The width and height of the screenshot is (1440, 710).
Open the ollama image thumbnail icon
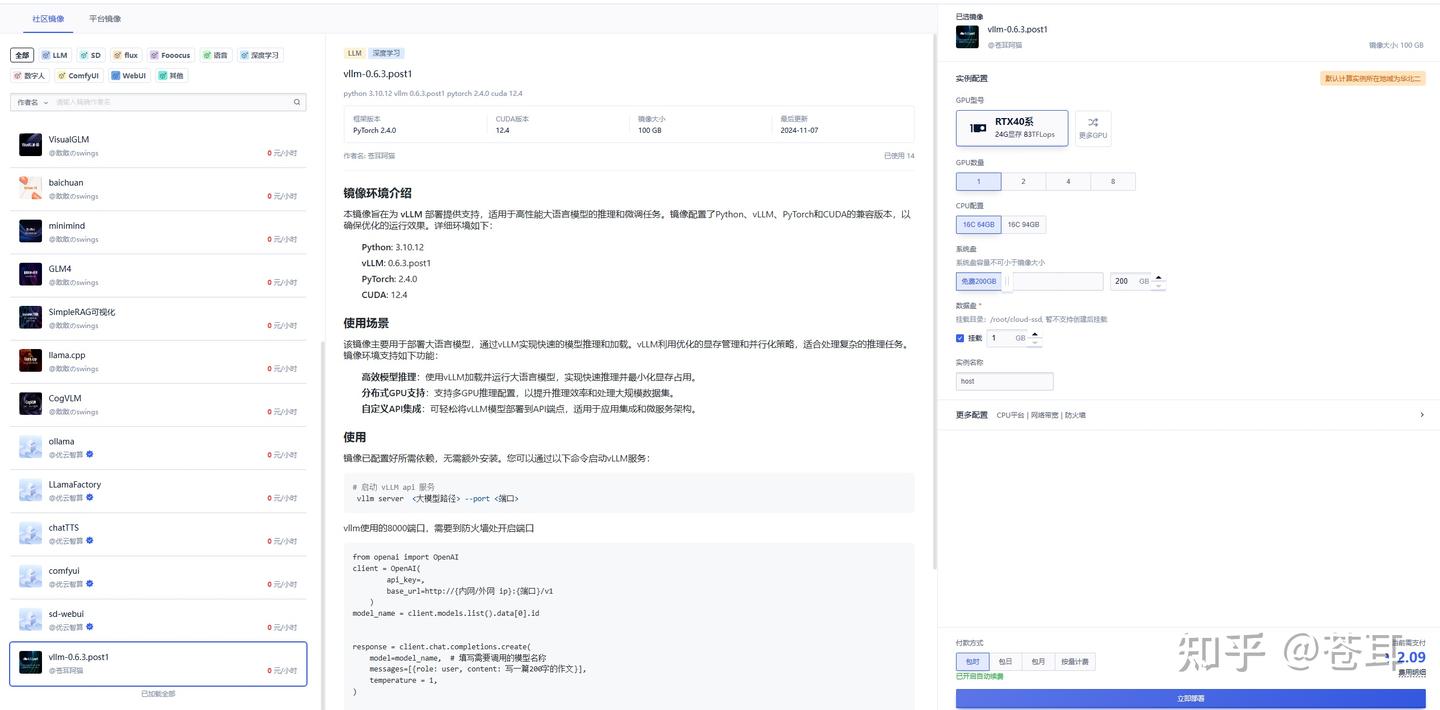point(30,446)
